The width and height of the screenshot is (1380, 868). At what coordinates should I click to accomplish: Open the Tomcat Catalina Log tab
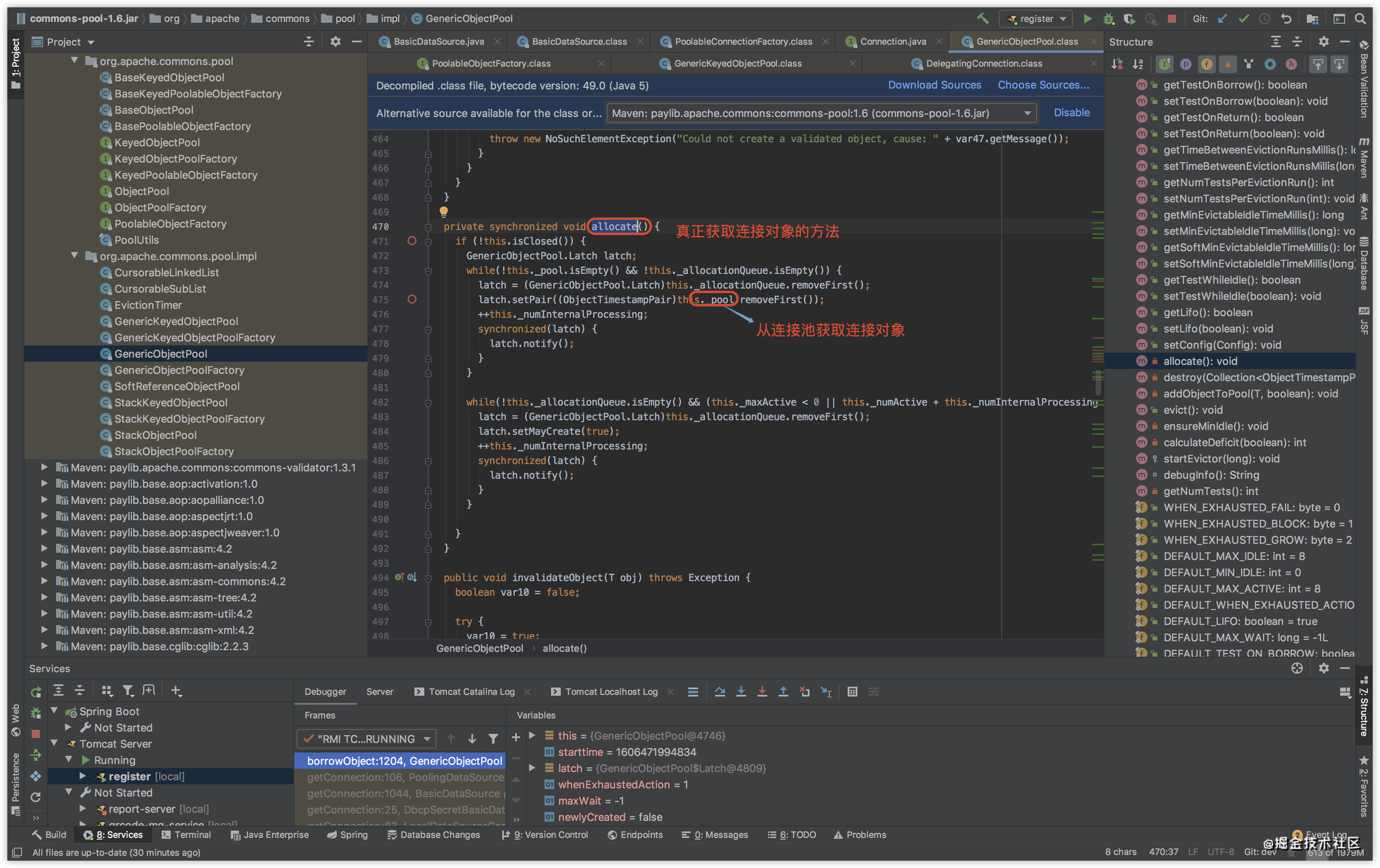471,692
